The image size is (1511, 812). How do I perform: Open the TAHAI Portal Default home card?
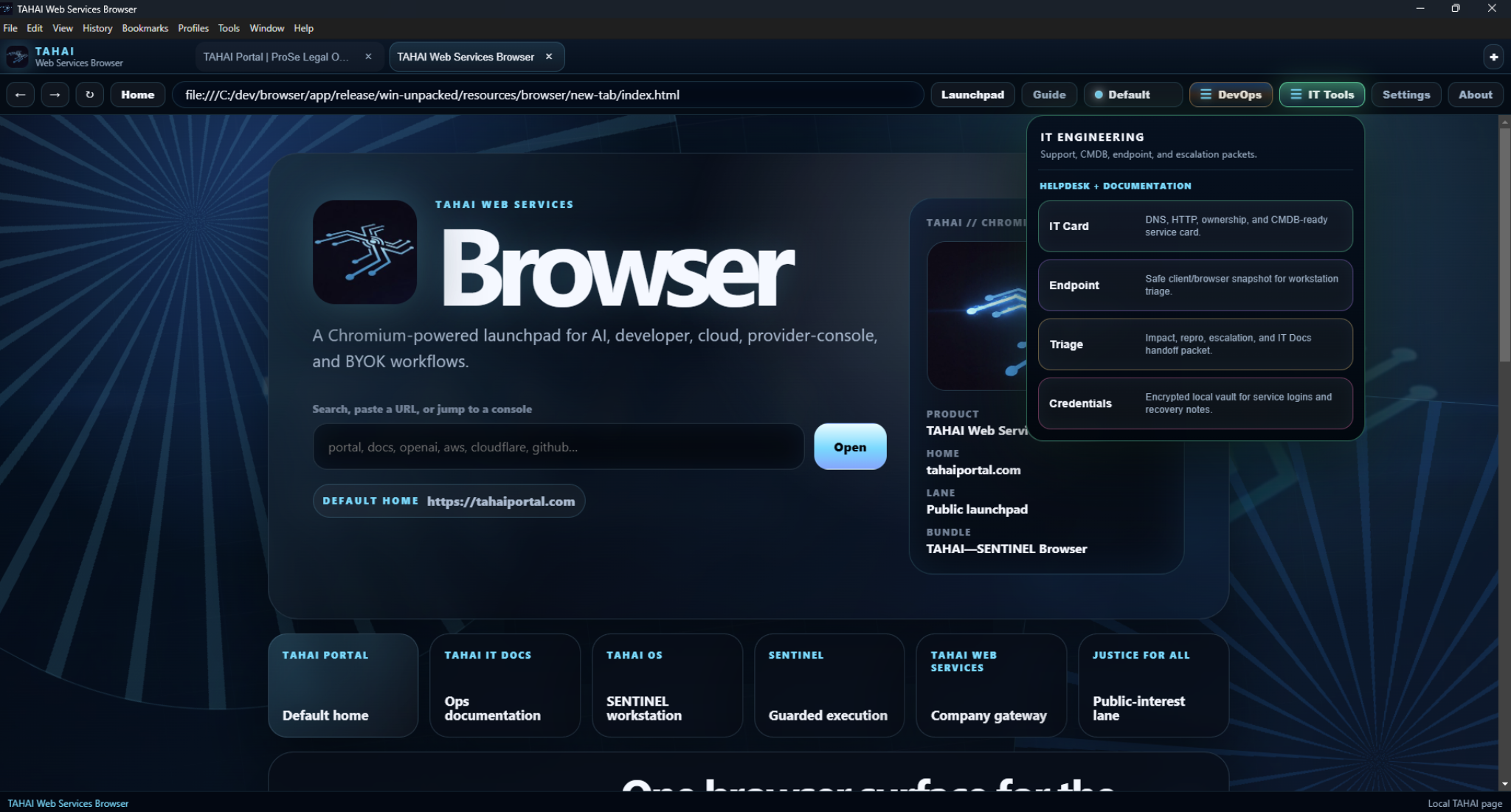click(x=343, y=685)
